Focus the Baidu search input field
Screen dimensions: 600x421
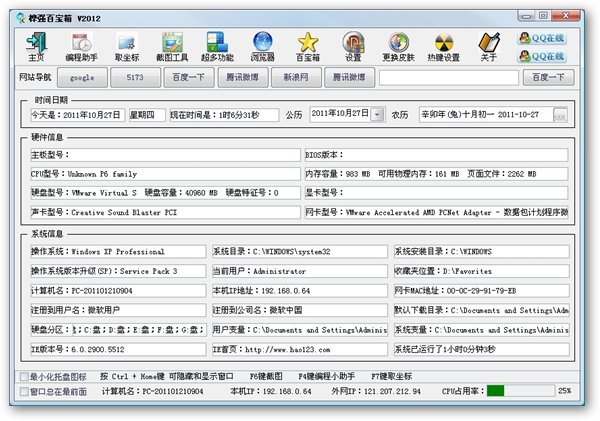tap(449, 77)
